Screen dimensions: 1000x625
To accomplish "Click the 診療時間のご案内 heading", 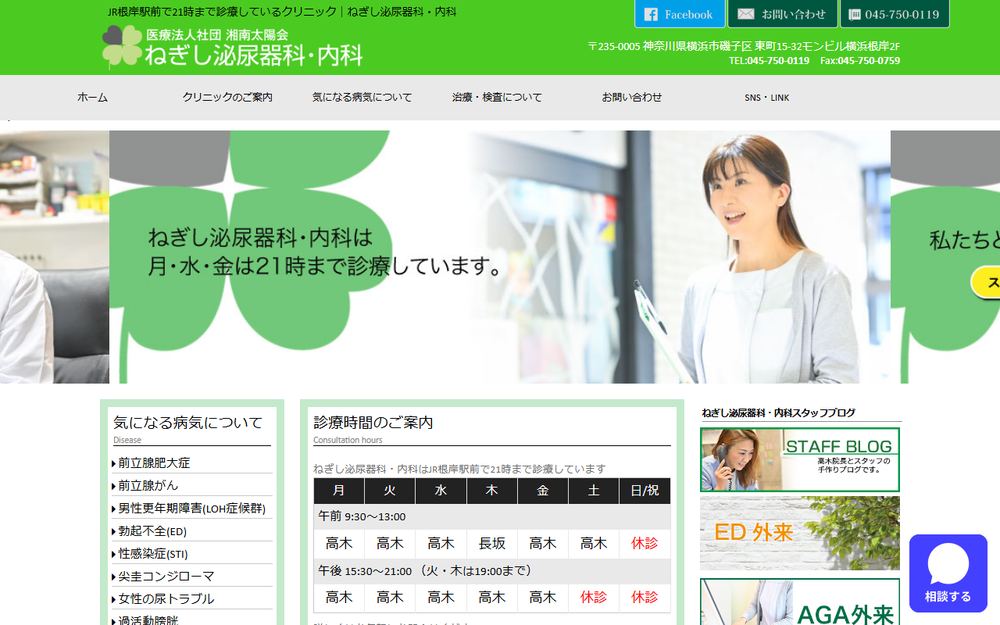I will 373,422.
